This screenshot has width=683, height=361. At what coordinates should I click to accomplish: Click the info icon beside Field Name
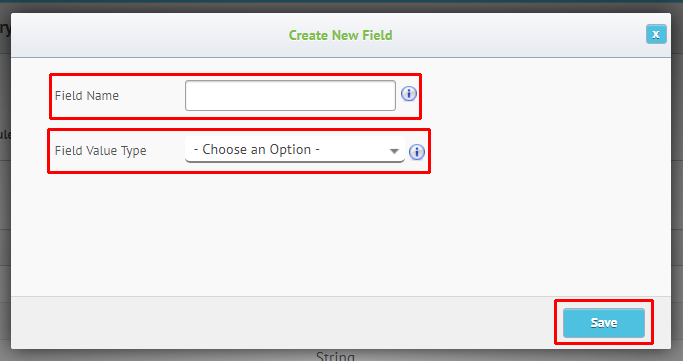point(409,94)
